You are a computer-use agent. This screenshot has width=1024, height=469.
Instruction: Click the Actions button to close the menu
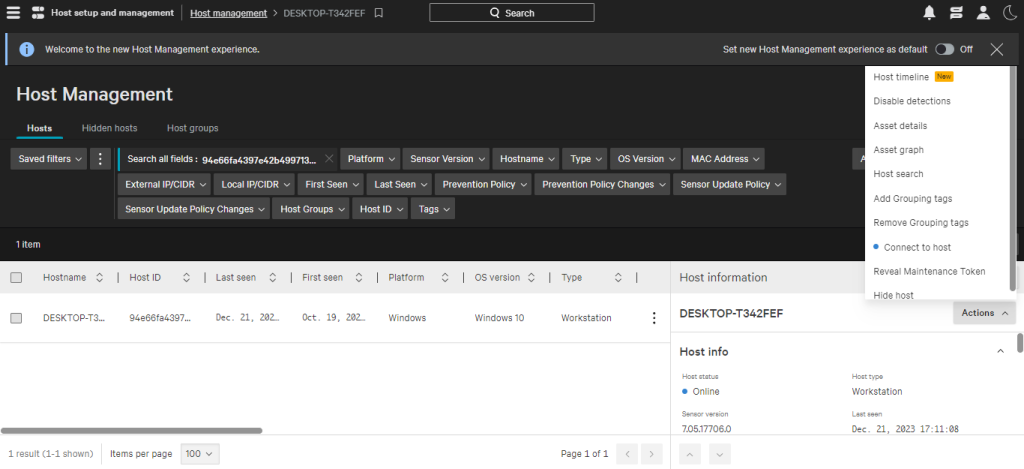click(984, 313)
